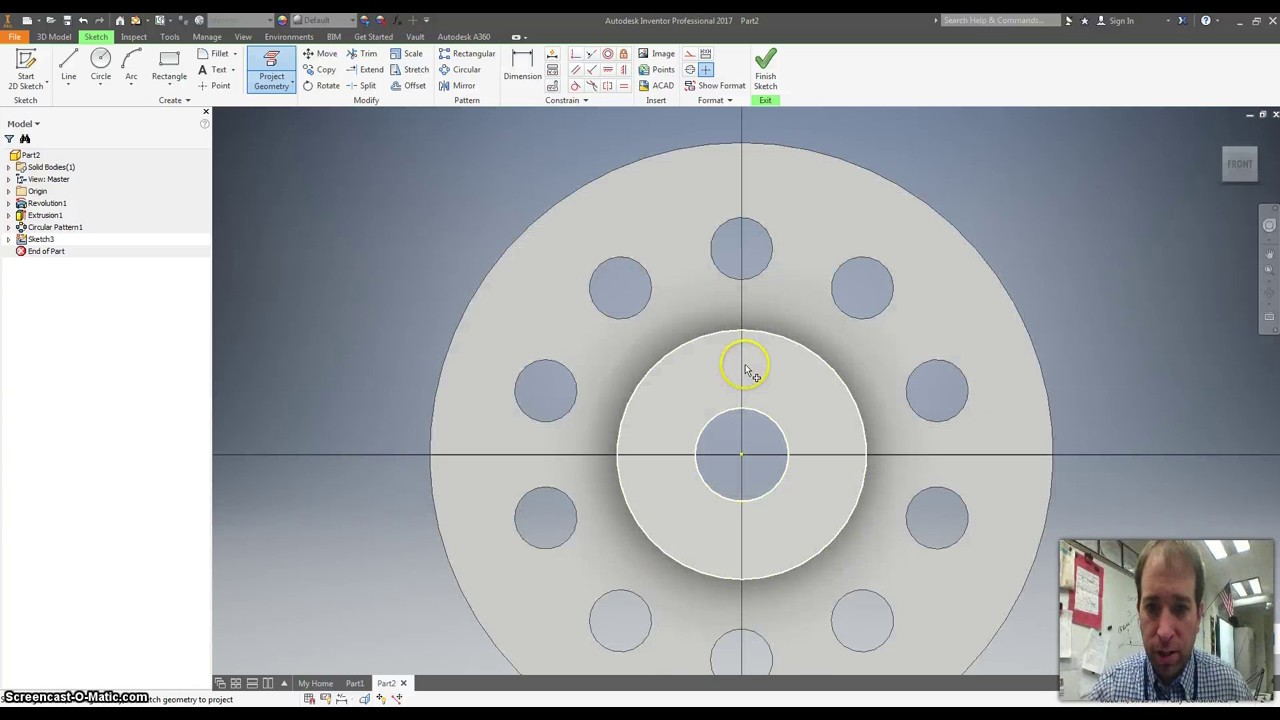The width and height of the screenshot is (1280, 720).
Task: Switch to the Part1 document tab
Action: [354, 683]
